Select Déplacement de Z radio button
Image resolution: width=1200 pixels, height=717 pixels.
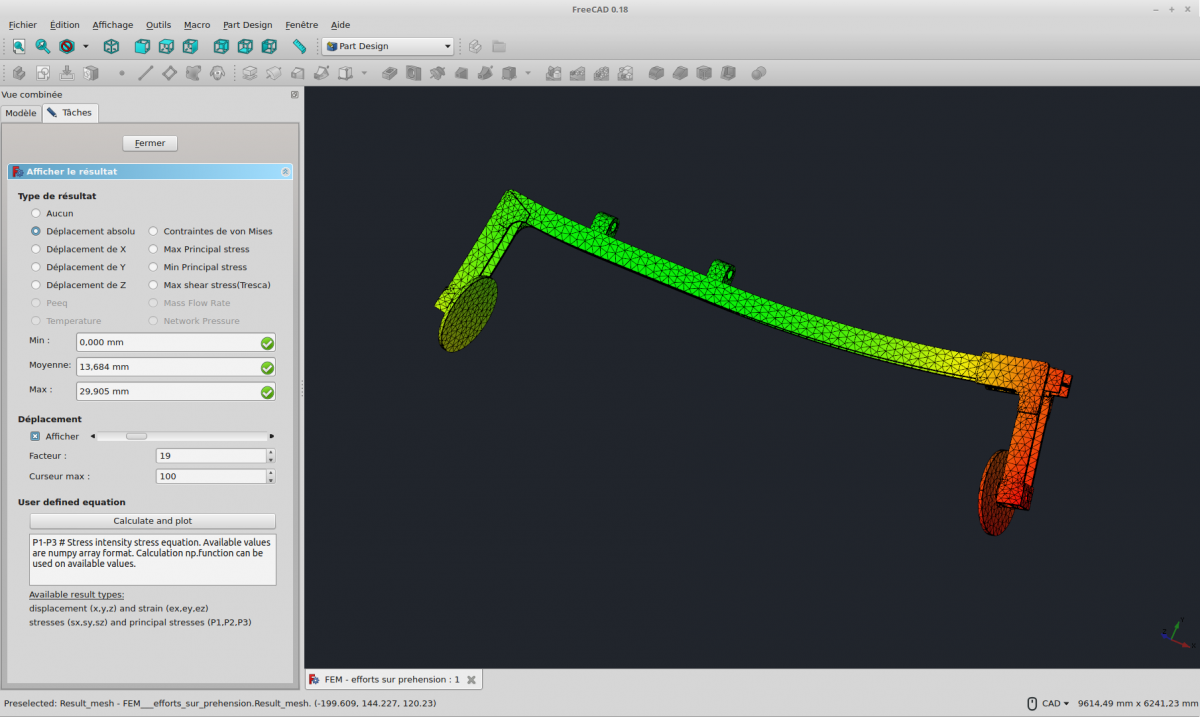36,285
